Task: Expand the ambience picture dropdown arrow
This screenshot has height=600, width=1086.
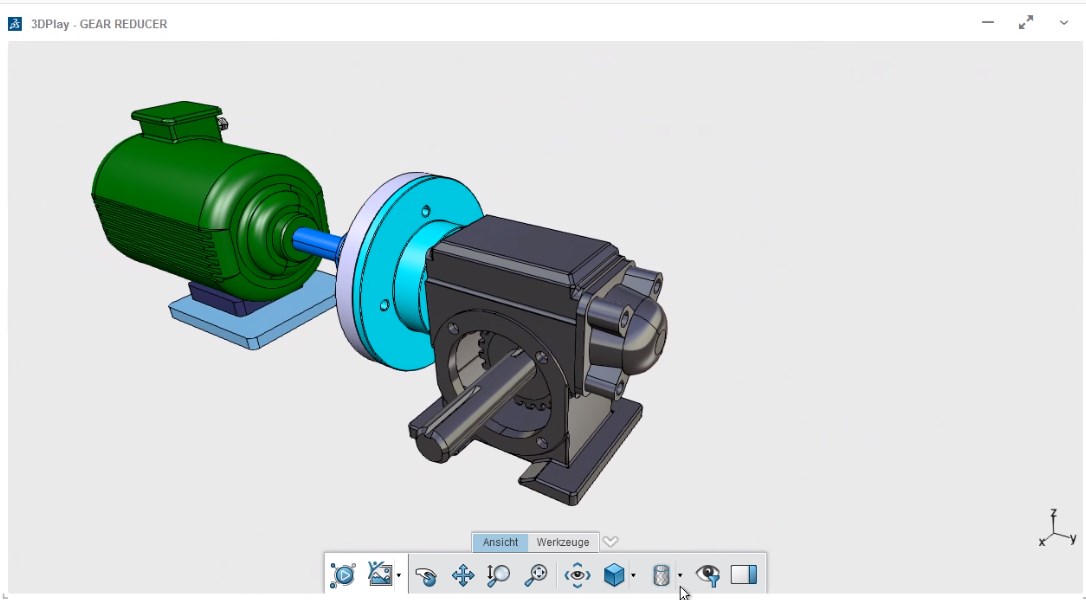Action: point(399,575)
